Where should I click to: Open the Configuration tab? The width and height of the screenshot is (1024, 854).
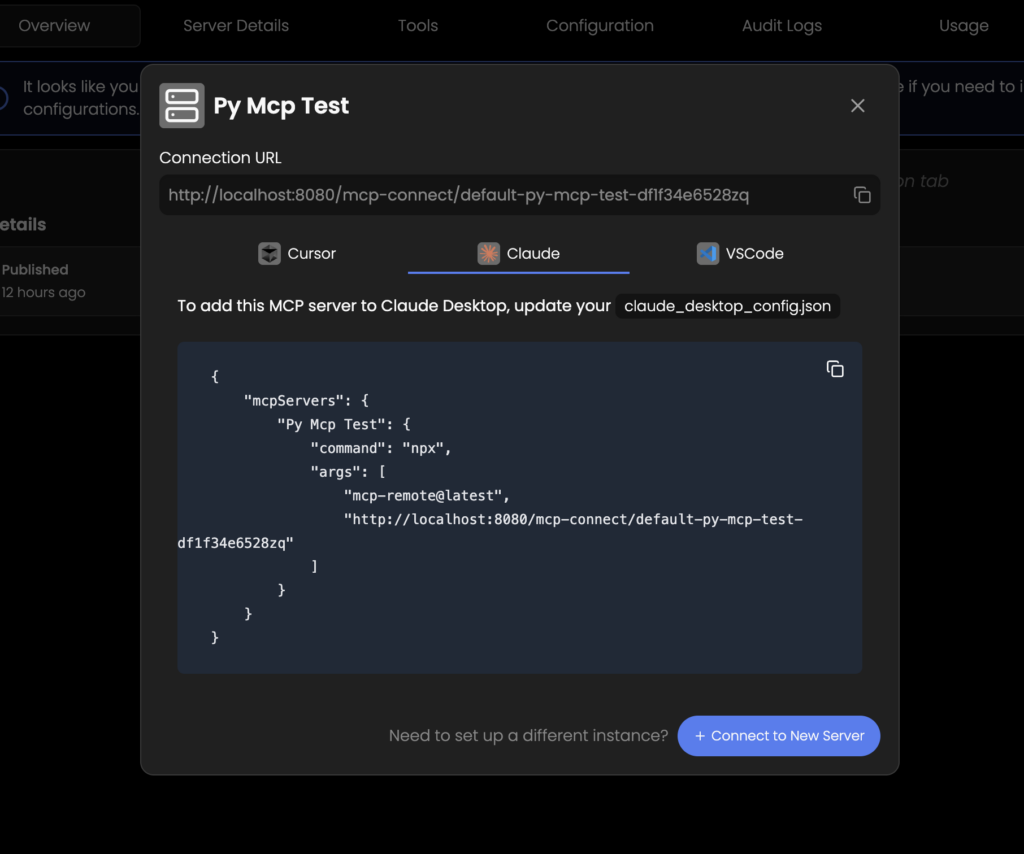[600, 25]
